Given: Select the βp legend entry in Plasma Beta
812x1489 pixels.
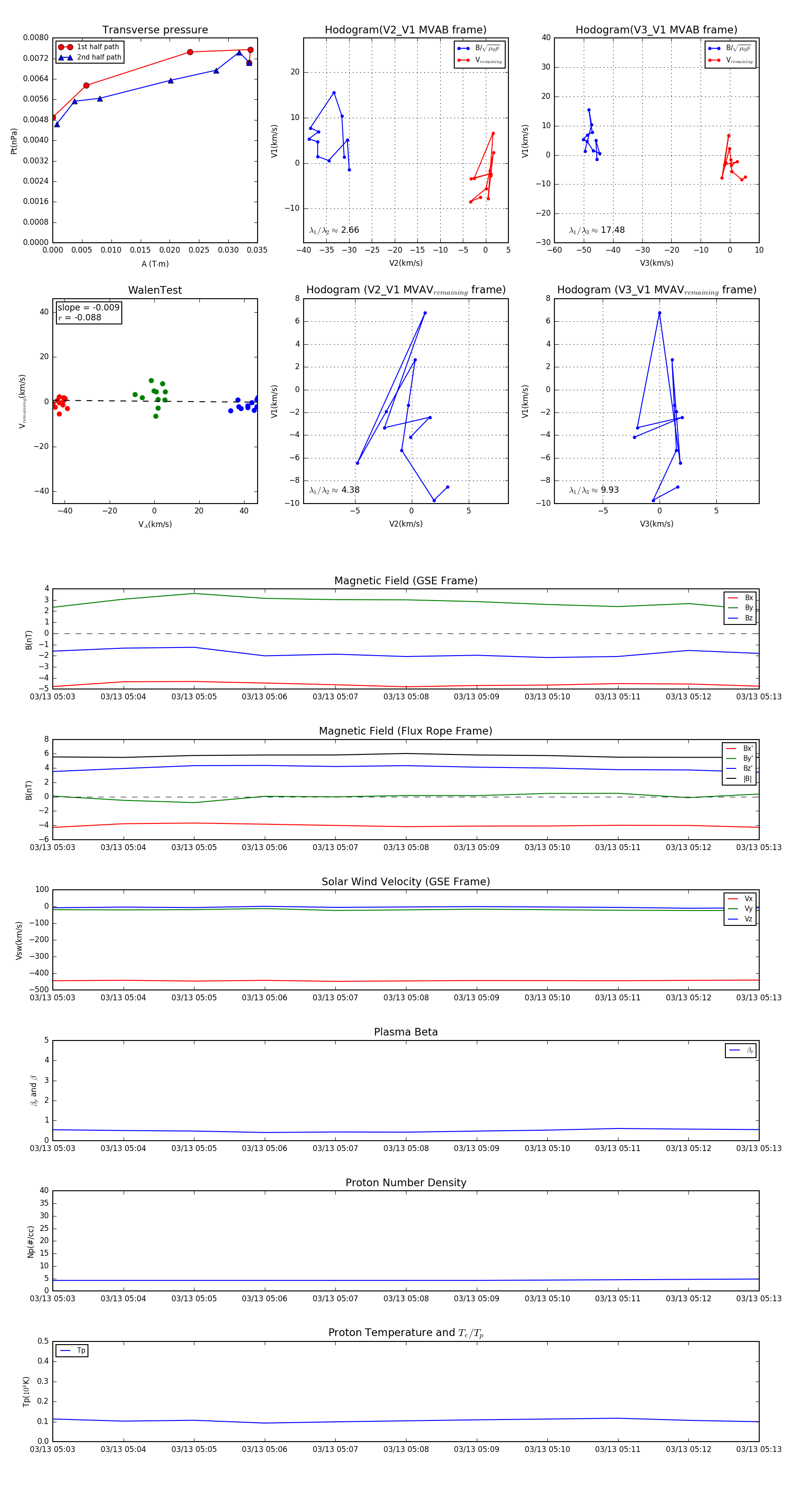Looking at the screenshot, I should [x=742, y=1050].
